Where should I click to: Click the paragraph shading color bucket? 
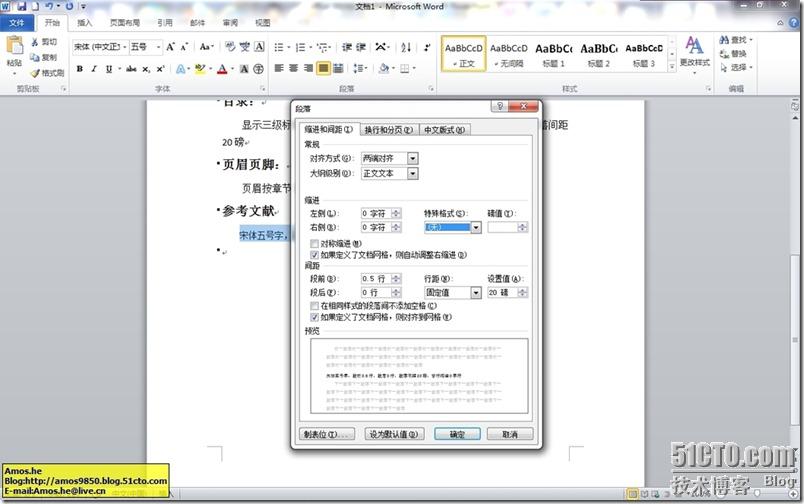(384, 68)
